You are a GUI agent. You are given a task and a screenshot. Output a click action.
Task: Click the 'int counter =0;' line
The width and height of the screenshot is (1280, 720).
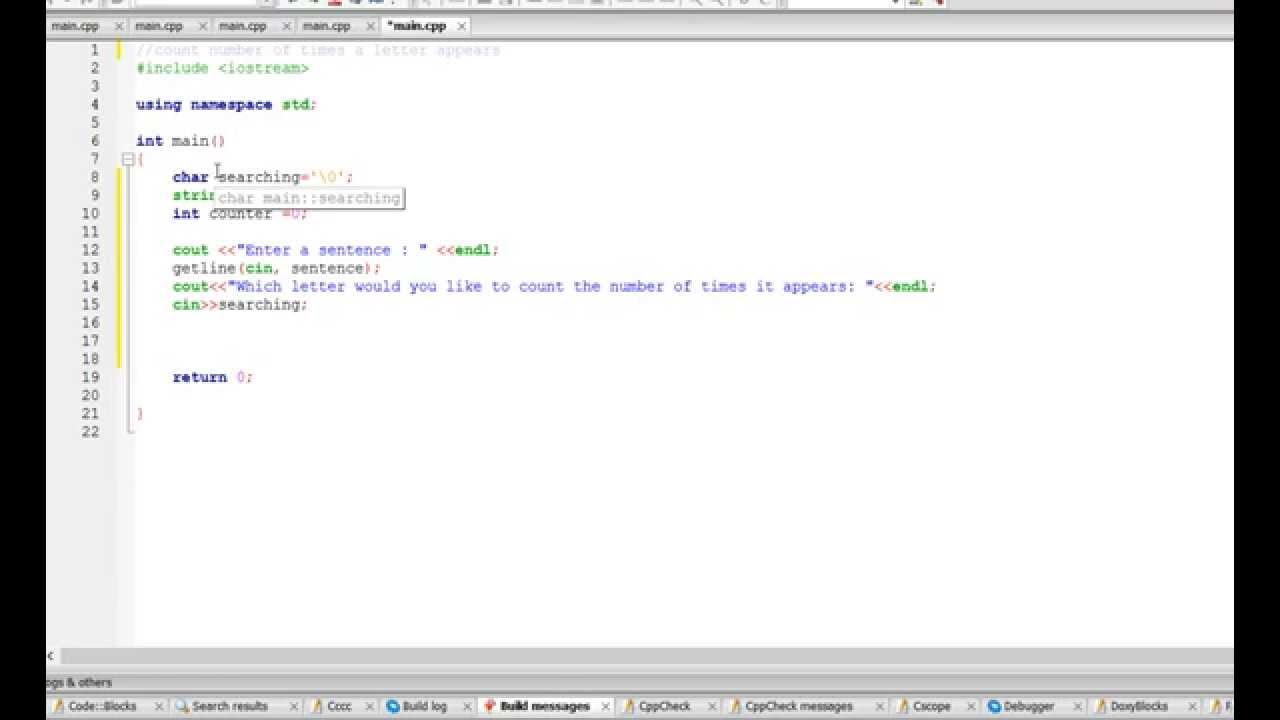(x=240, y=214)
